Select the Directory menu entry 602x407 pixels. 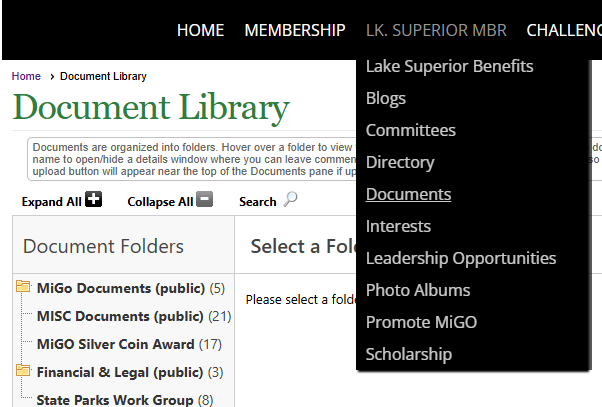point(400,162)
